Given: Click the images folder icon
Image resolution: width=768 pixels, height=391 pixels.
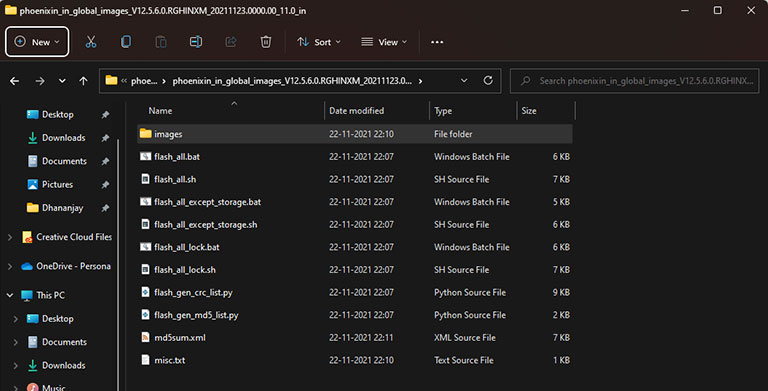Looking at the screenshot, I should [x=145, y=133].
